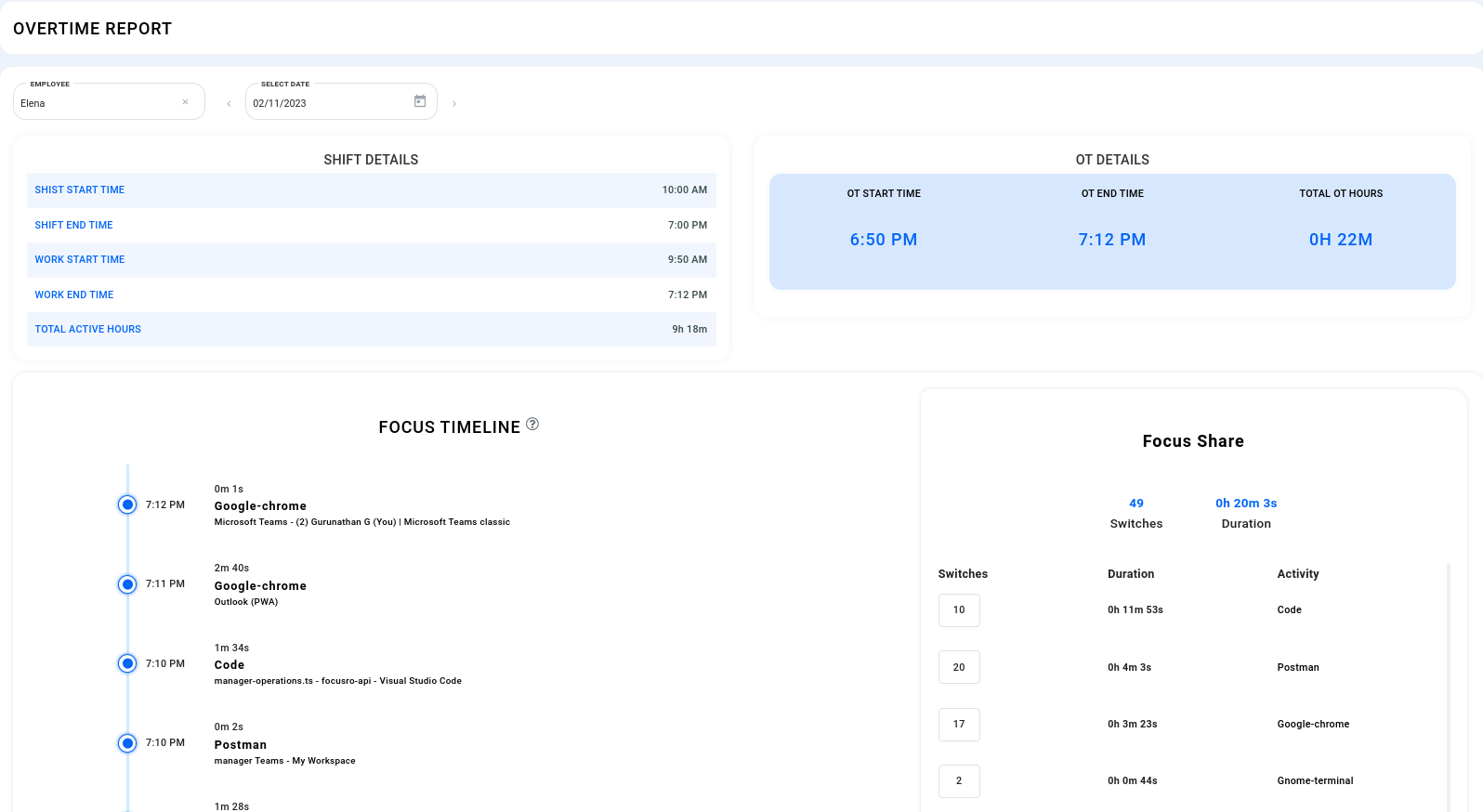1483x812 pixels.
Task: Click the 9:50 AM work start value
Action: [688, 259]
